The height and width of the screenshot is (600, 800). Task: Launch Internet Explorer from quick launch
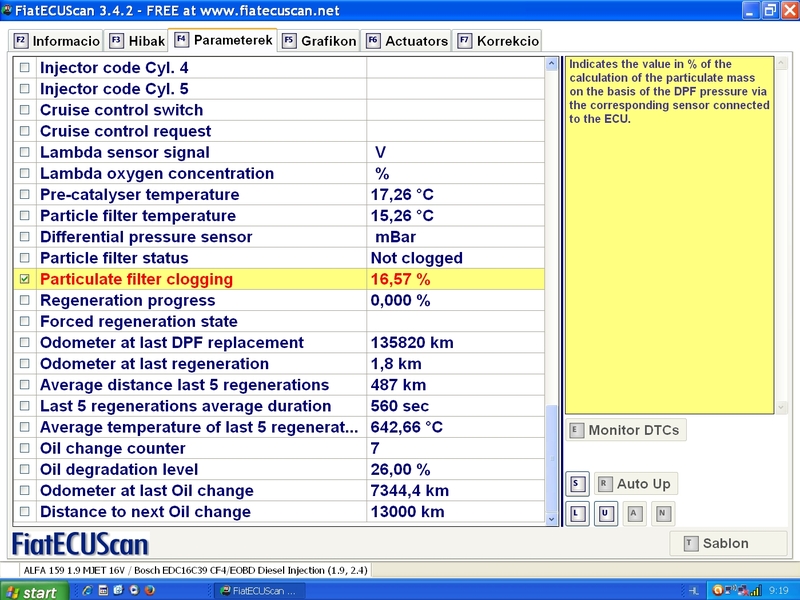click(x=87, y=591)
